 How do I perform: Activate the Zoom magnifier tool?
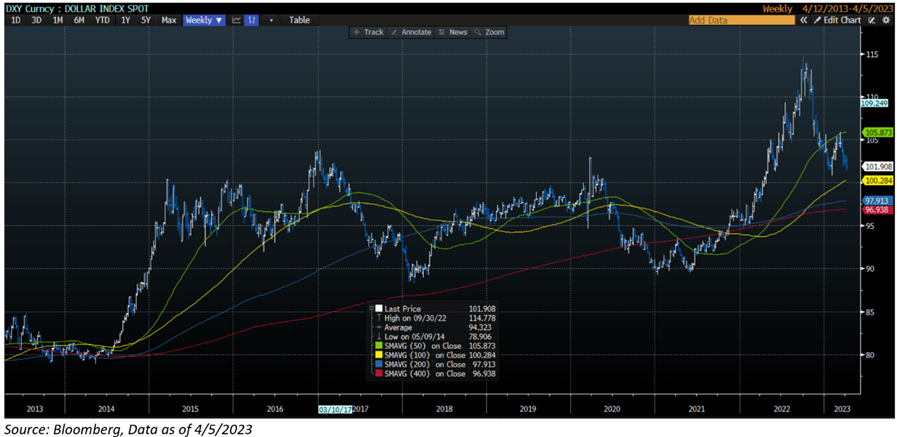click(x=490, y=32)
